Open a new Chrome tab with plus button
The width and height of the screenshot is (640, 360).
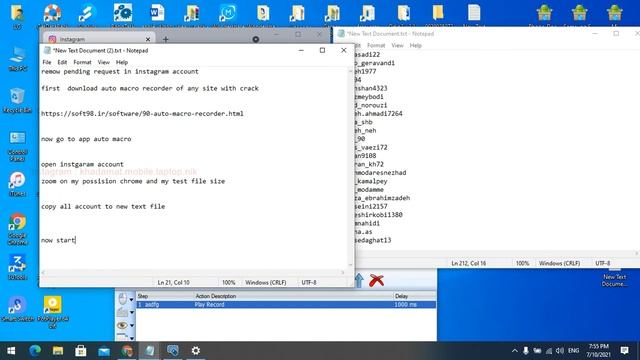166,39
